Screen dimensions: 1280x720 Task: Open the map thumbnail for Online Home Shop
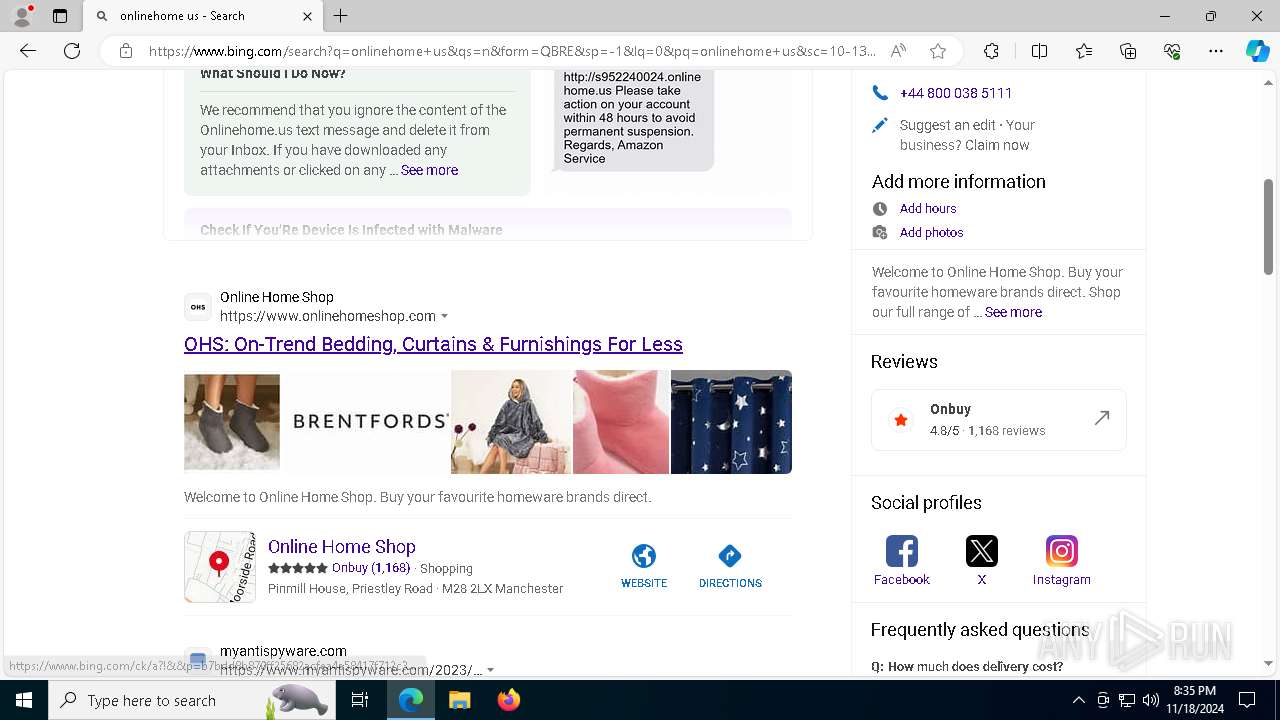click(x=220, y=567)
